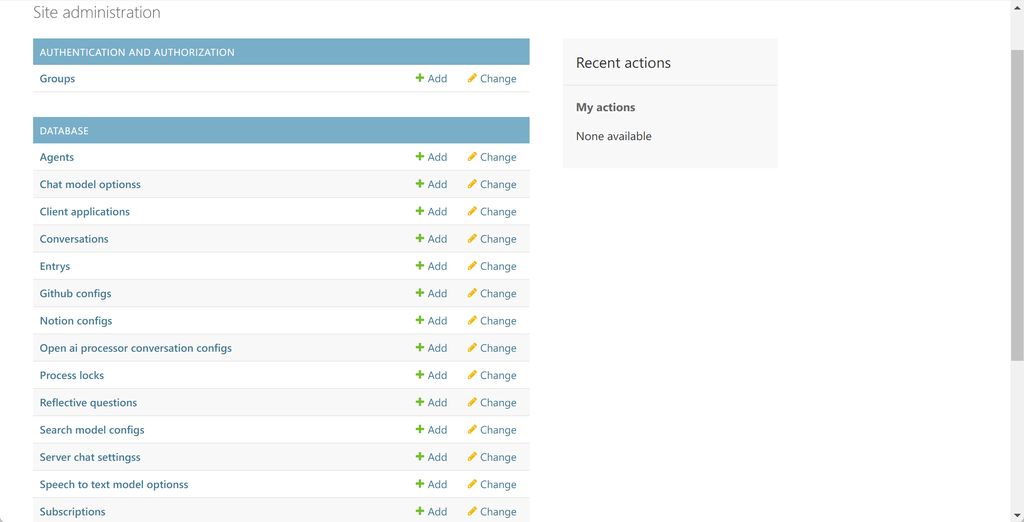Click the pencil icon for Entrys row

[x=472, y=266]
